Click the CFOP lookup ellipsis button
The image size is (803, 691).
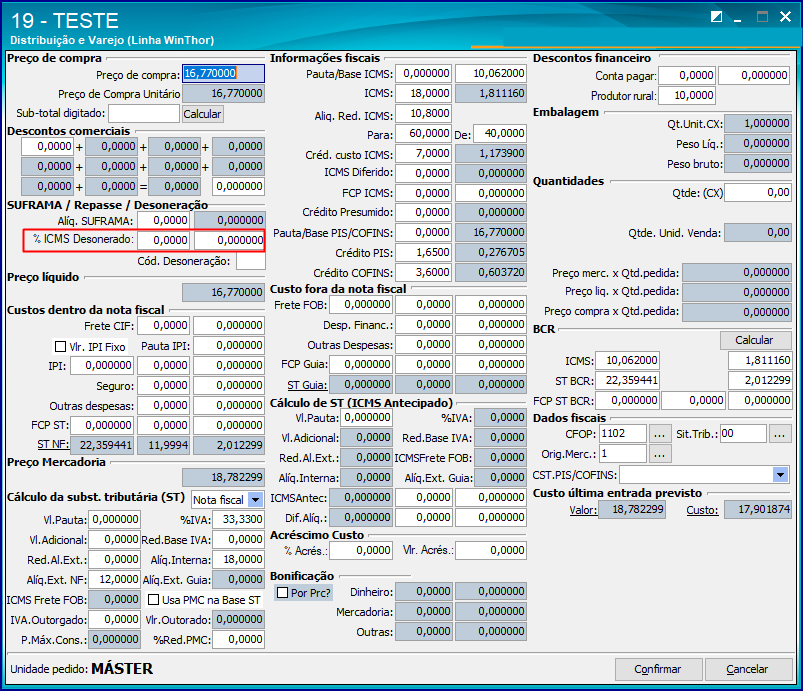click(660, 434)
